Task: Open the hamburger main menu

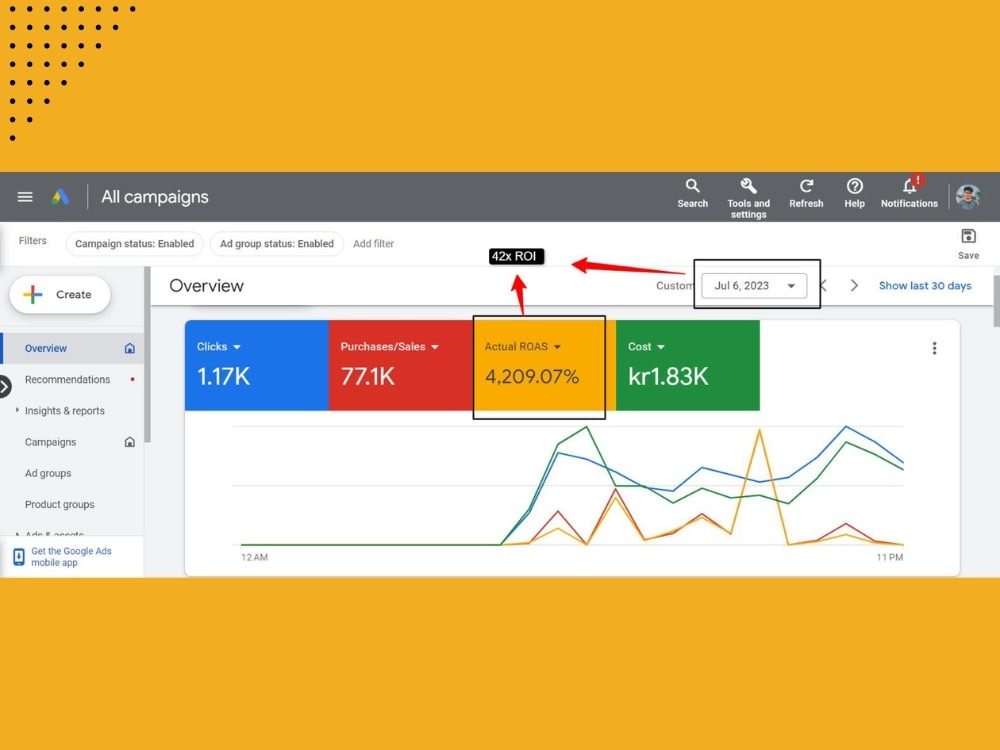Action: point(25,197)
